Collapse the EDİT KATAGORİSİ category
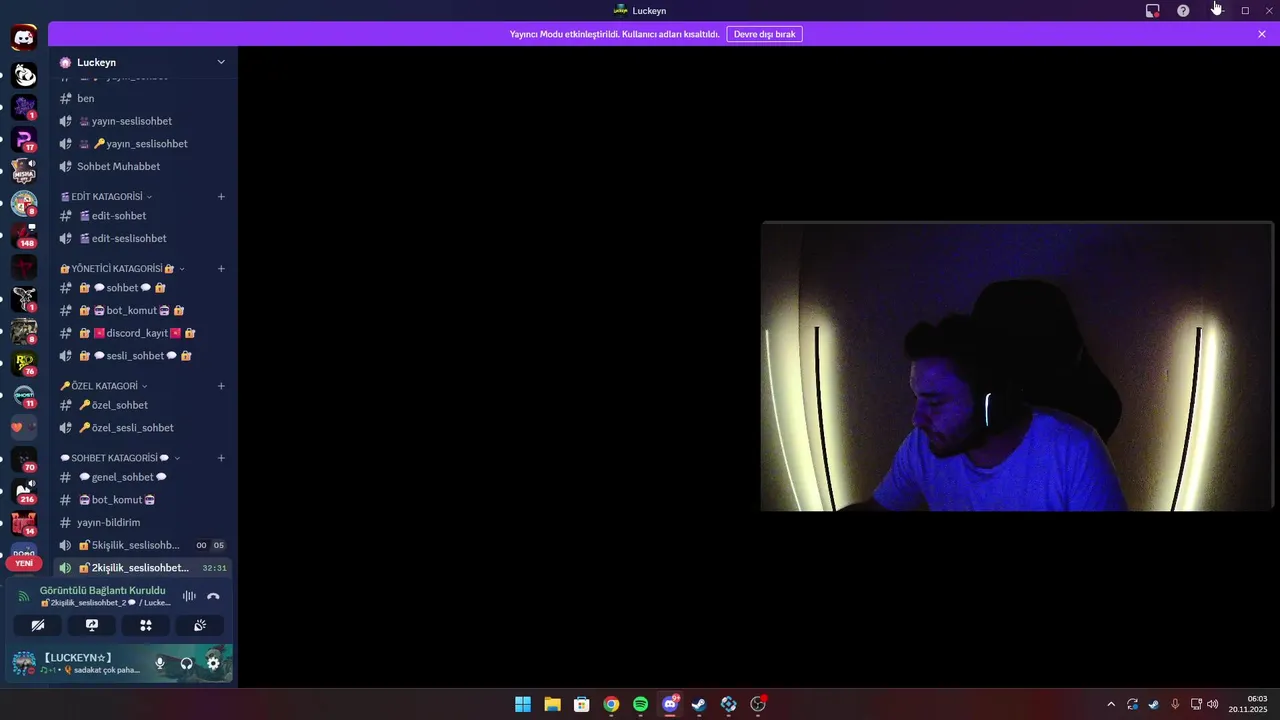 (106, 197)
